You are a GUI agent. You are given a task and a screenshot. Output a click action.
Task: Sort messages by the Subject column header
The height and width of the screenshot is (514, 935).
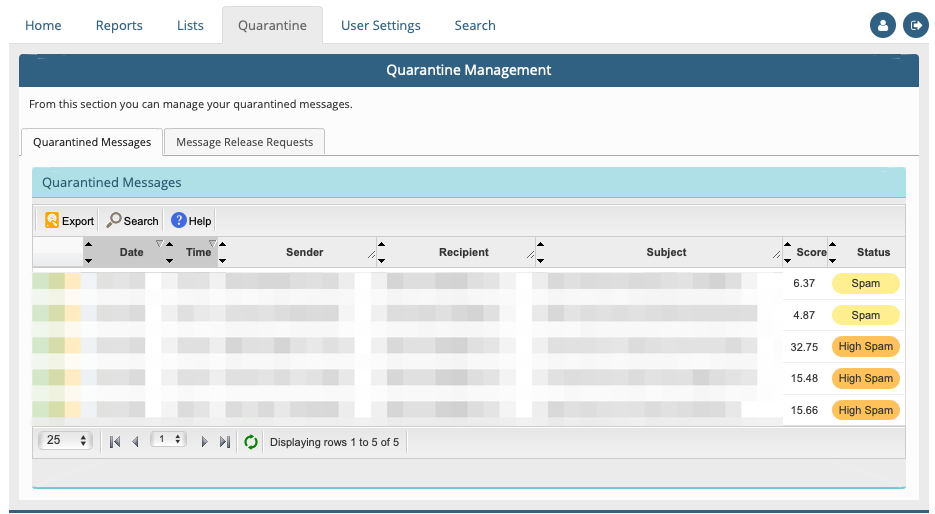[666, 252]
